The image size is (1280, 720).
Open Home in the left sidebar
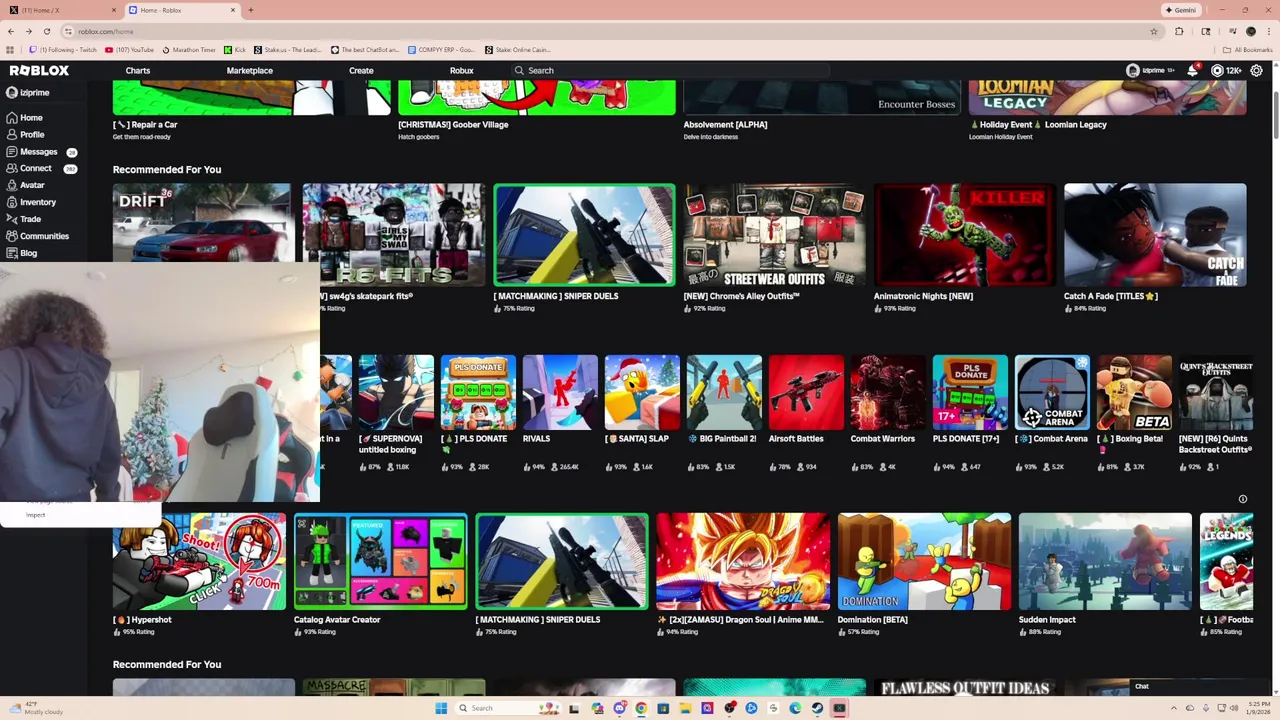(24, 117)
